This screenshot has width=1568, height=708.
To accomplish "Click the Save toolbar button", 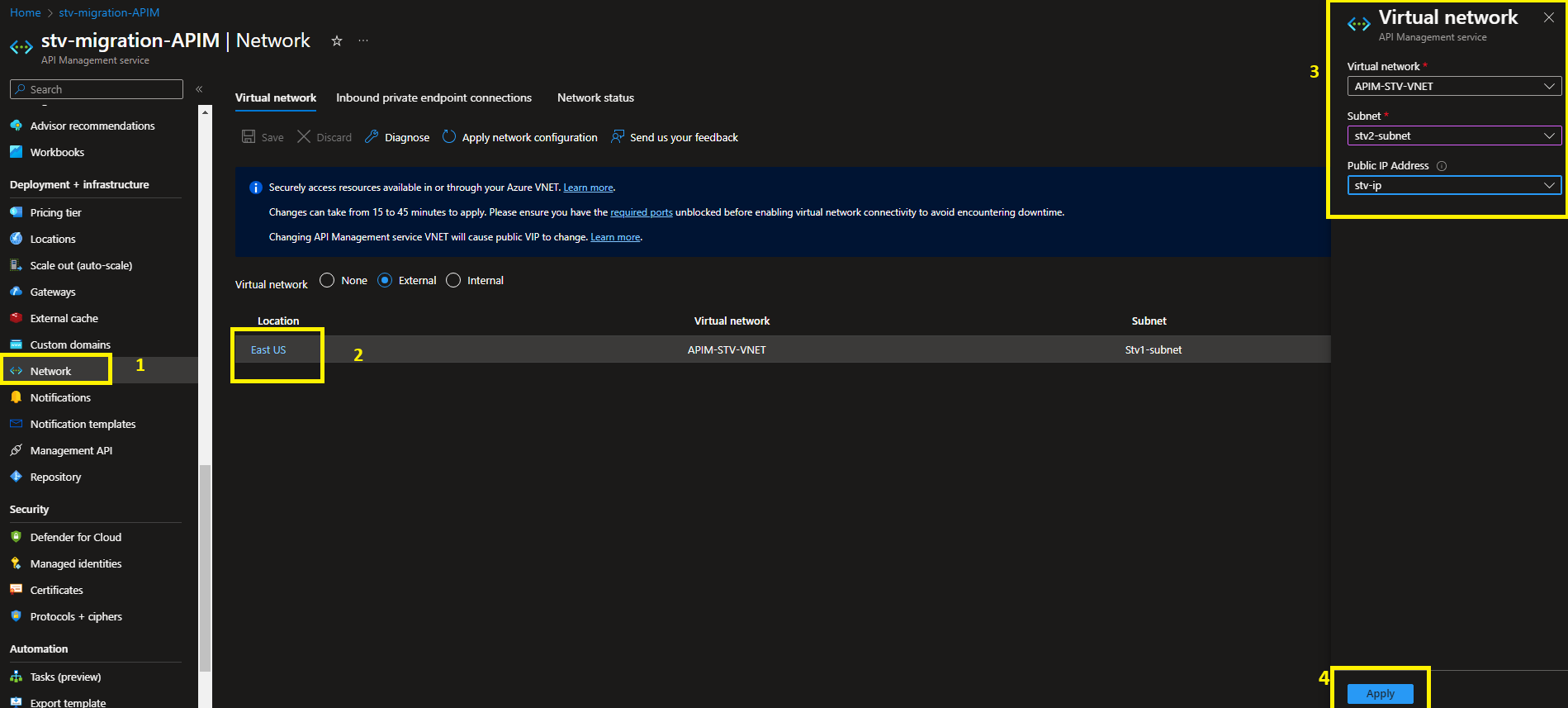I will click(x=263, y=137).
